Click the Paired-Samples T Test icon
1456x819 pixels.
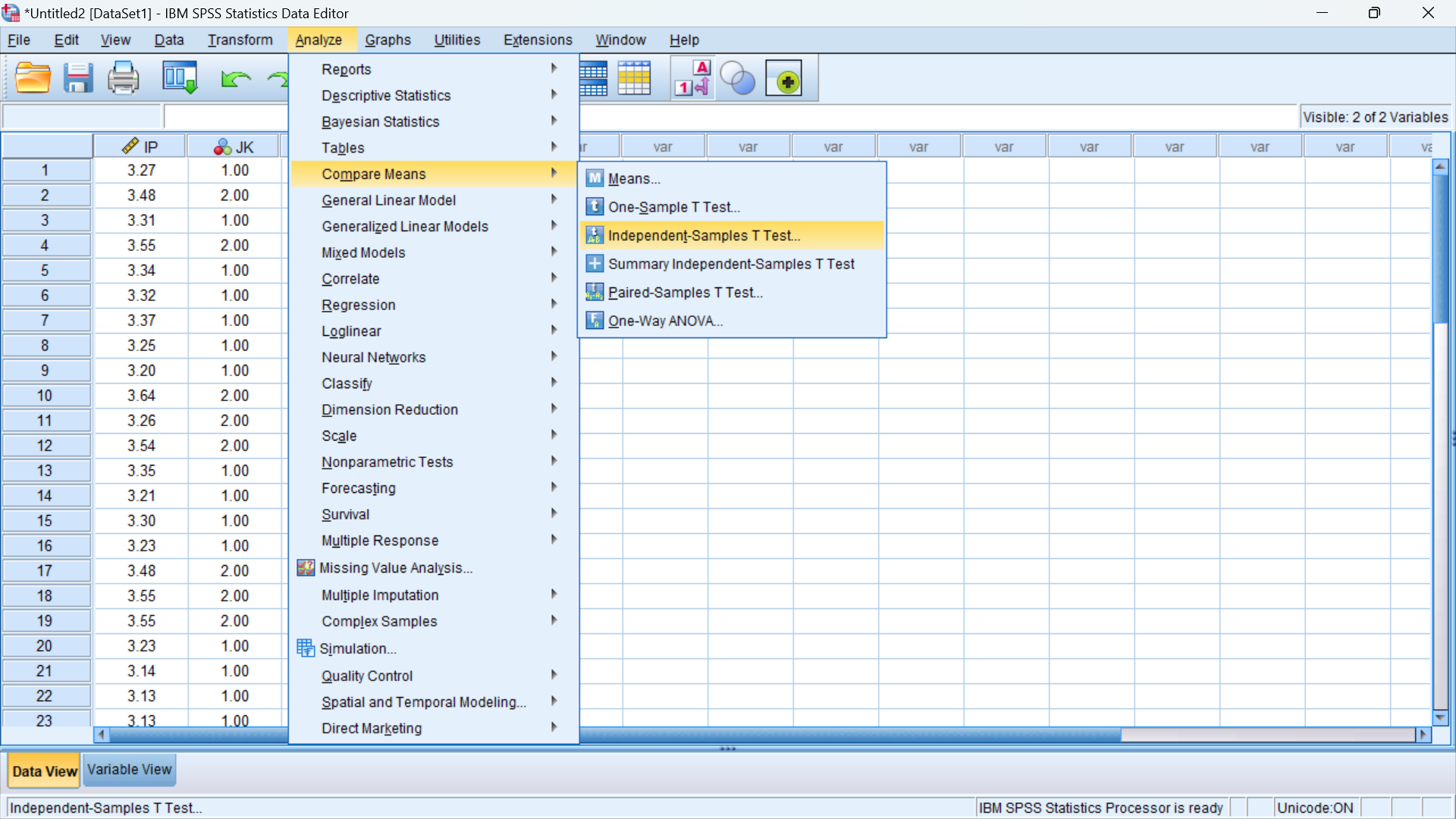[x=595, y=292]
